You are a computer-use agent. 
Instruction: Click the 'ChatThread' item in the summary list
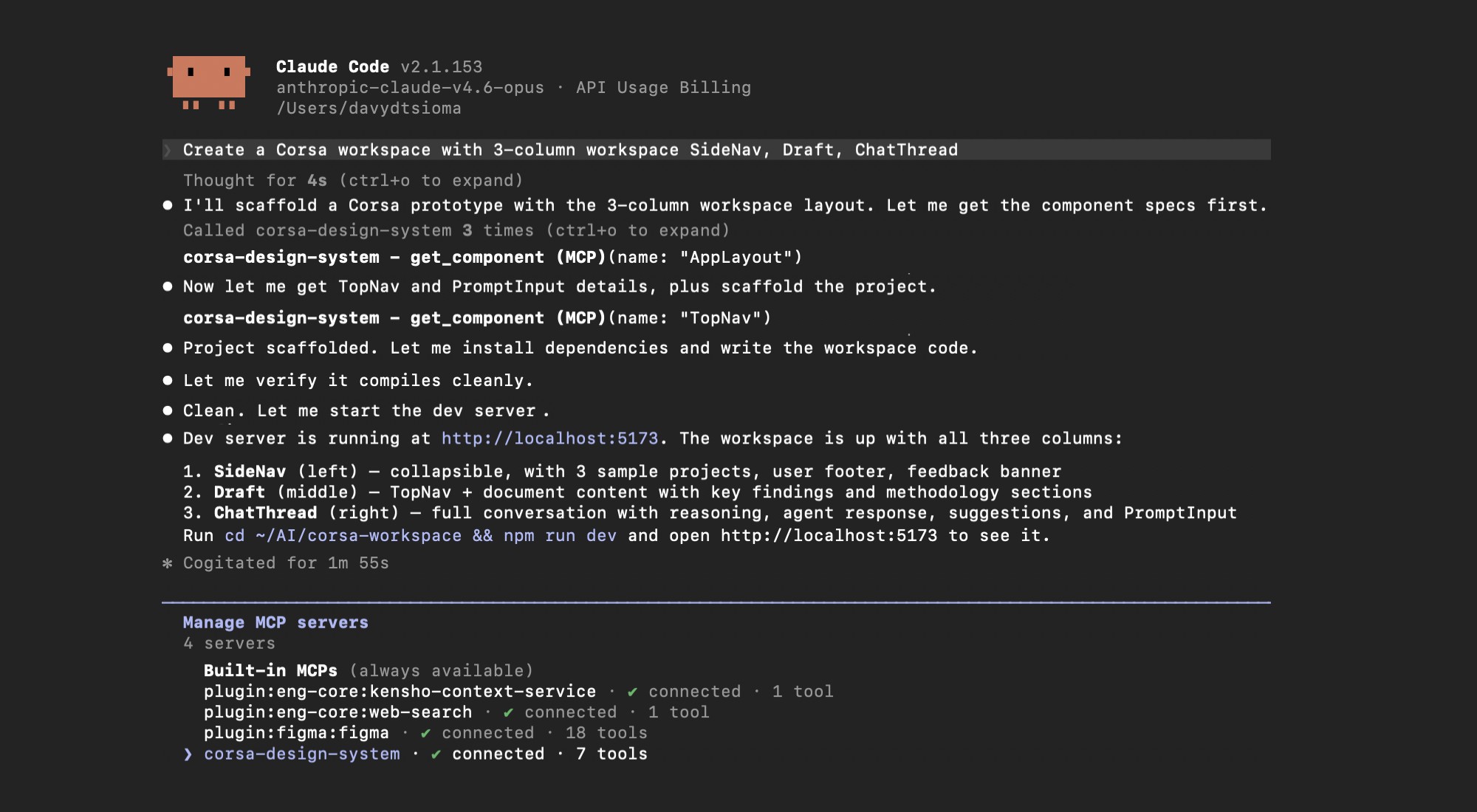(x=265, y=513)
